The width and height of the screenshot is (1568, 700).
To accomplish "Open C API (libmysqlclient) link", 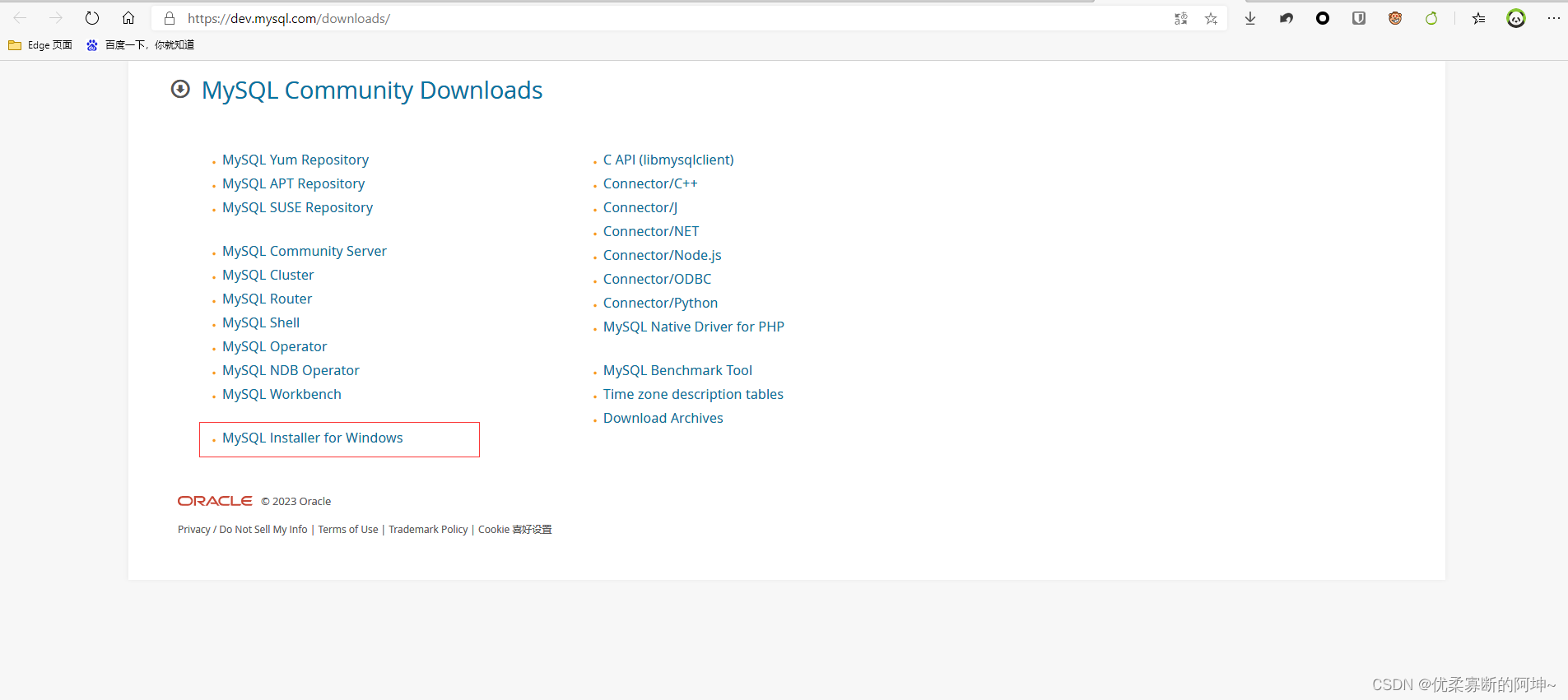I will 668,160.
